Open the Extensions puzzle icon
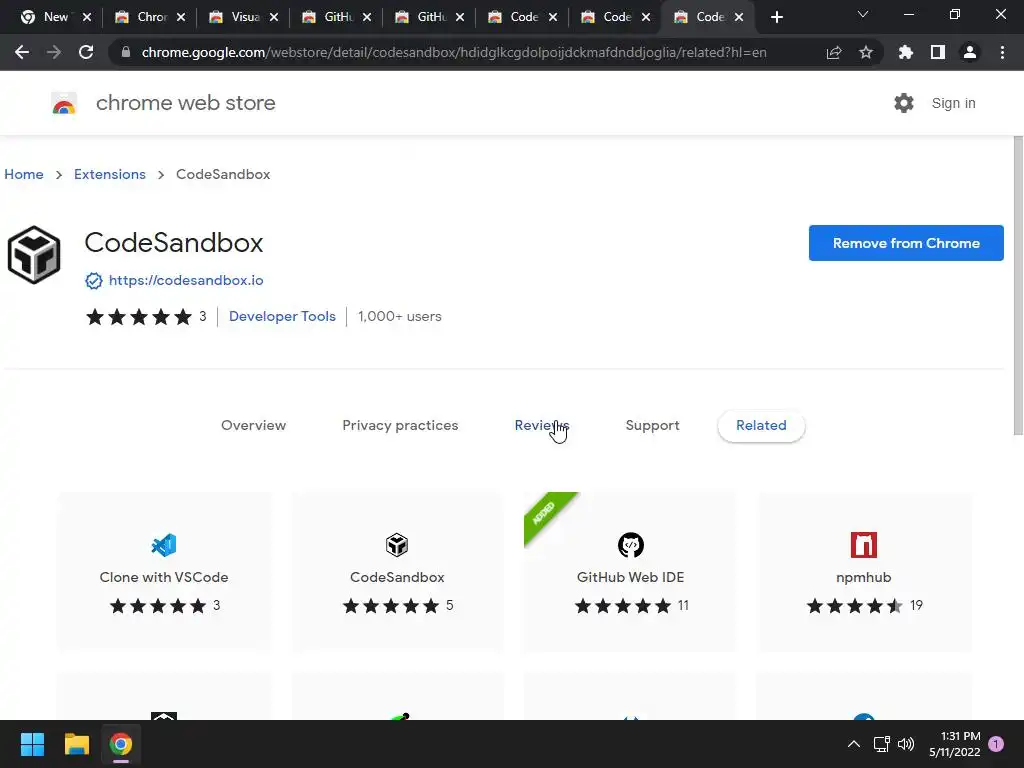Screen dimensions: 1024x768 click(x=906, y=52)
